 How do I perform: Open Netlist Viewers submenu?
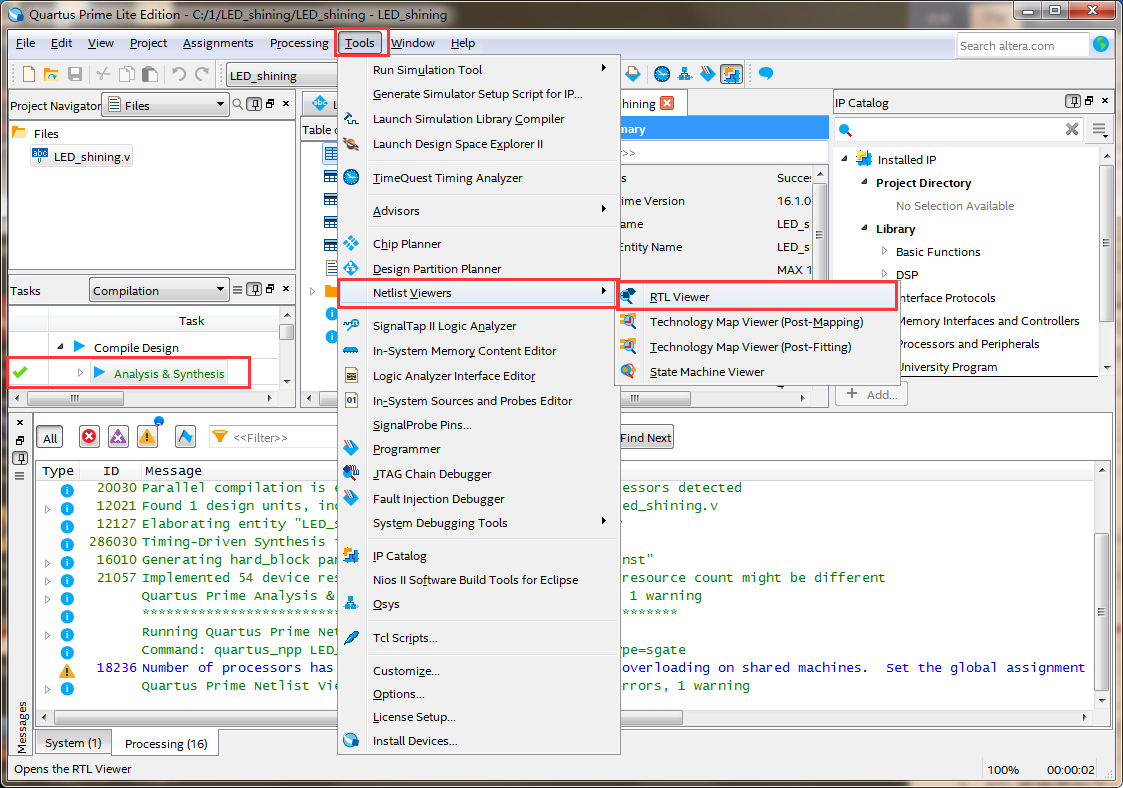[x=478, y=293]
